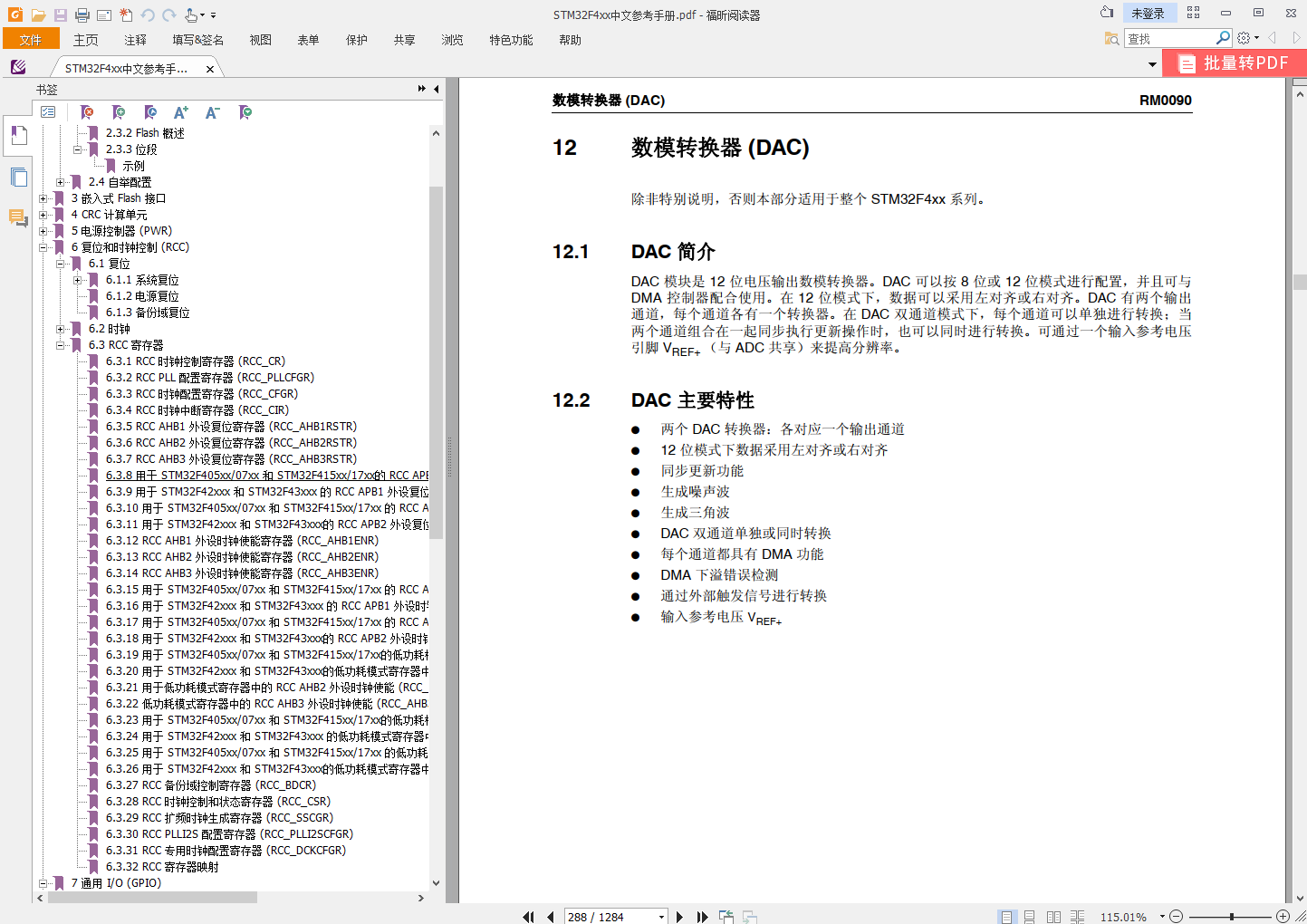Viewport: 1307px width, 924px height.
Task: Expand the 4 CRC 计算单元 node
Action: click(x=43, y=215)
